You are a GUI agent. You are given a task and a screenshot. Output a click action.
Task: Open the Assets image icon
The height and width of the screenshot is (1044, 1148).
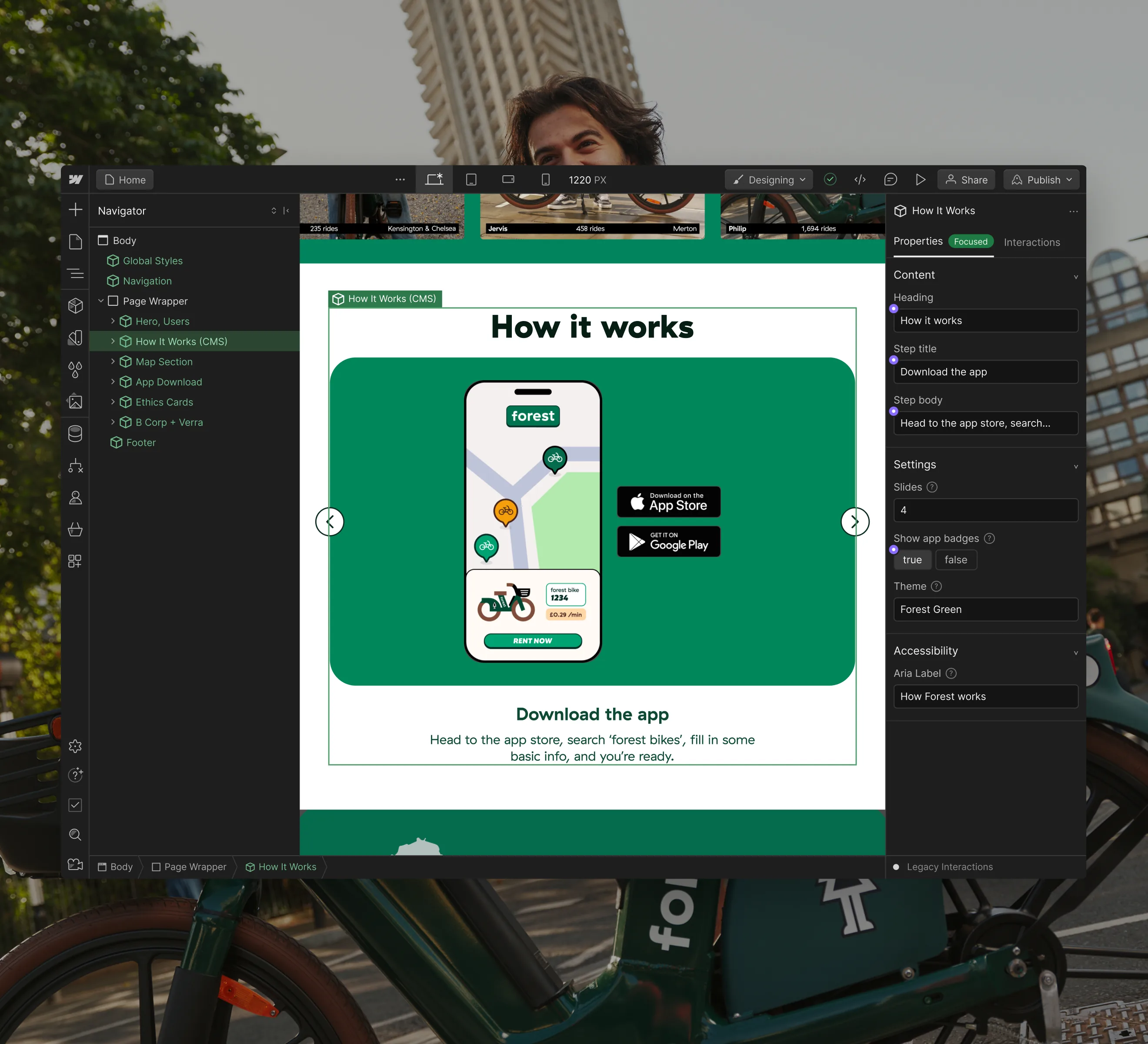pos(75,402)
